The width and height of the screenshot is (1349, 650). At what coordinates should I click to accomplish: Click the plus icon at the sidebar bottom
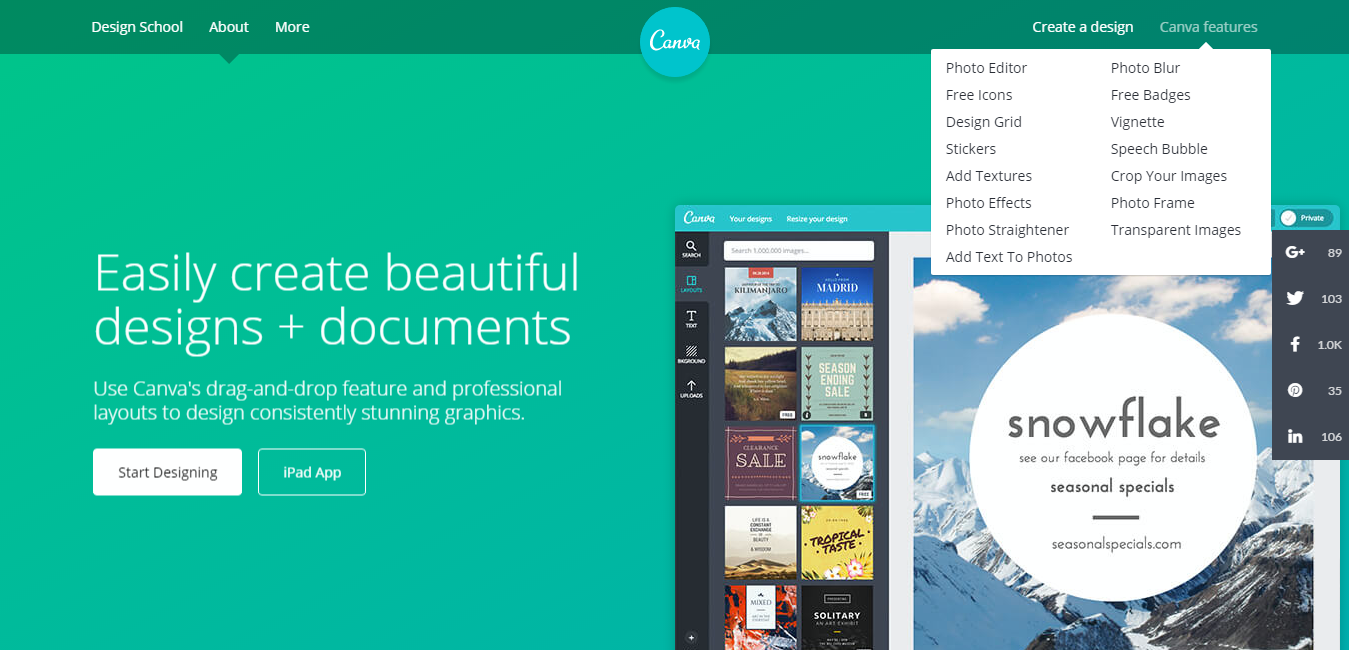click(690, 636)
